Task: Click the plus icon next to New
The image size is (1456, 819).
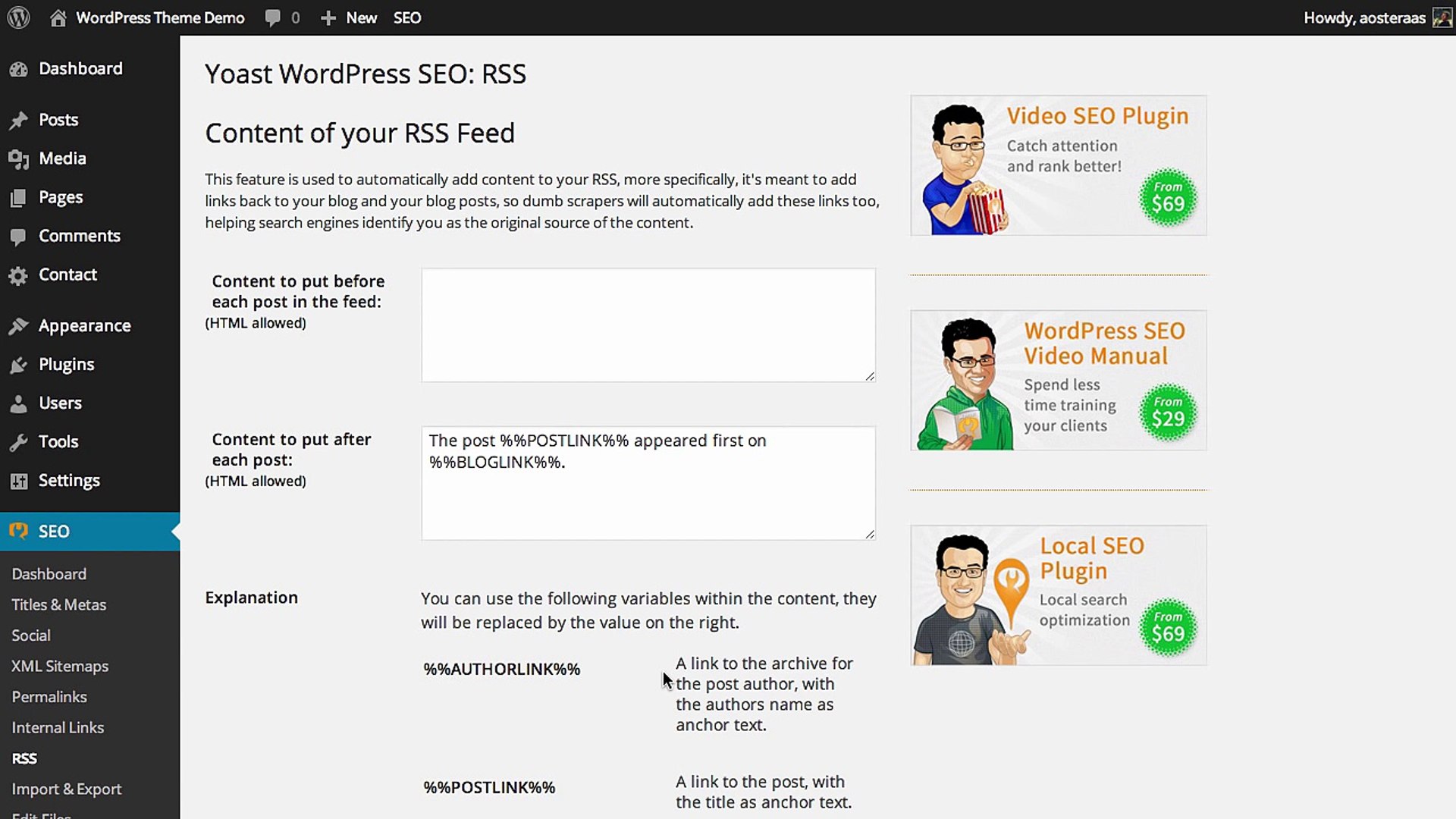Action: (x=328, y=18)
